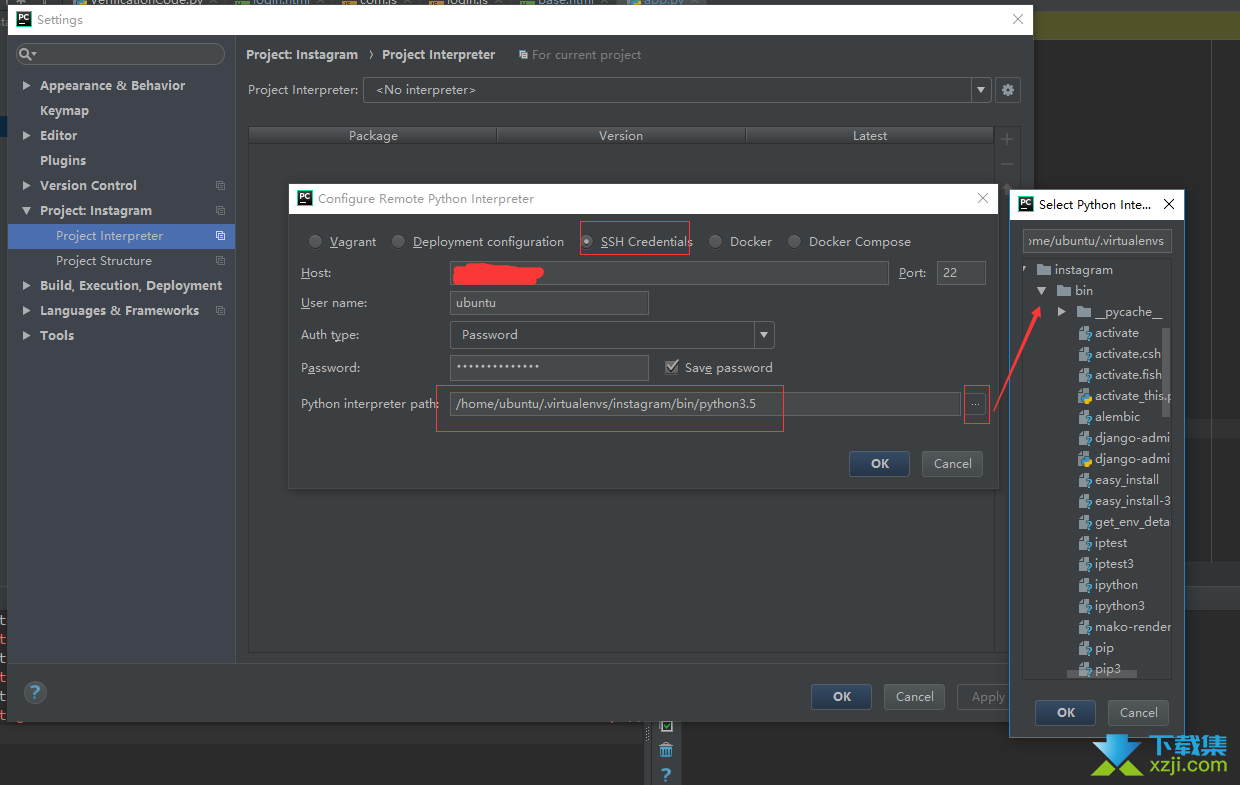
Task: Click the file icon next to activate.fish
Action: coord(1085,375)
